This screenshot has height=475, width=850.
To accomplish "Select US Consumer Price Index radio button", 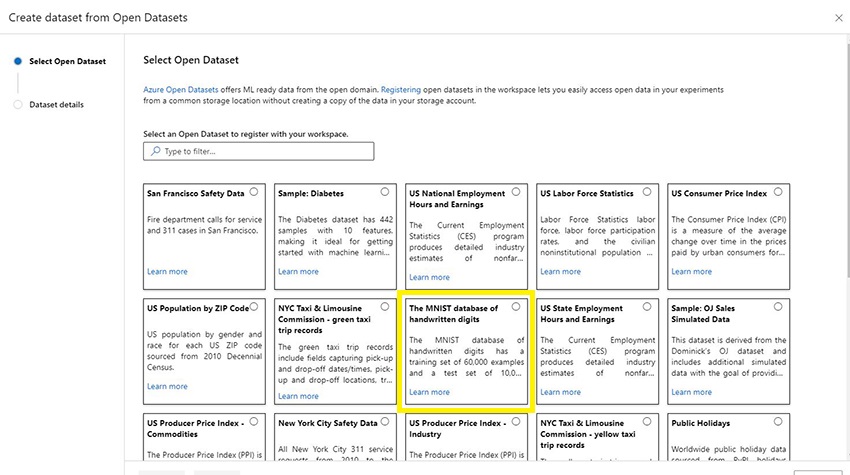I will [778, 192].
